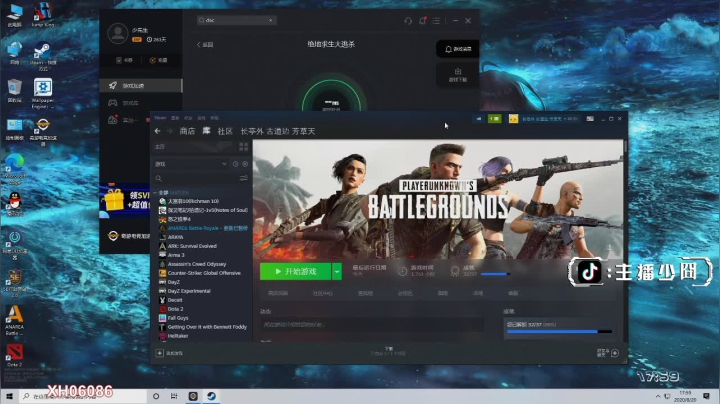Image resolution: width=720 pixels, height=404 pixels.
Task: Open the profile tab 长亭外 古道边 芳草天
Action: pos(278,131)
